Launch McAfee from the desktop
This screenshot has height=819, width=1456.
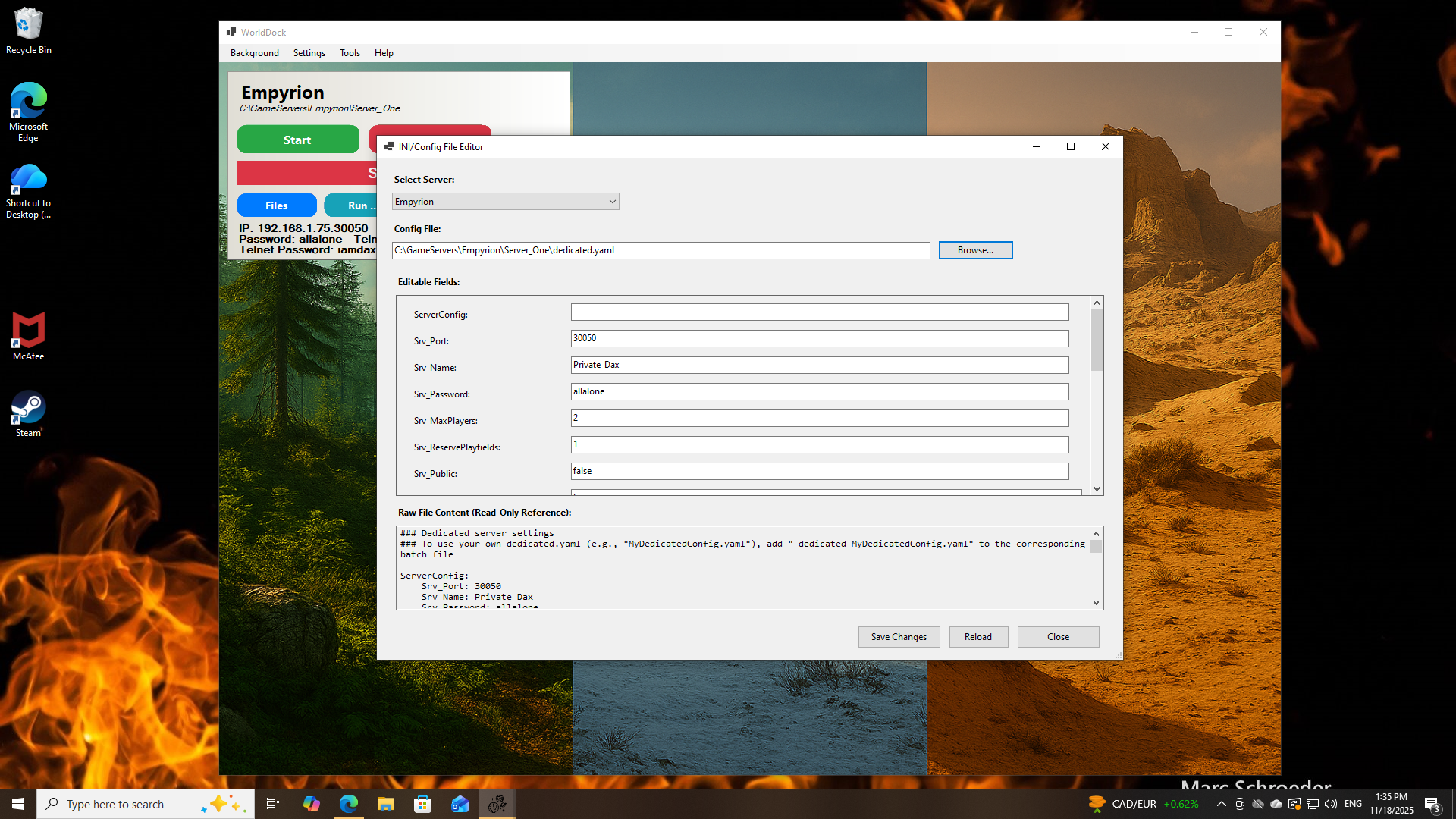28,331
